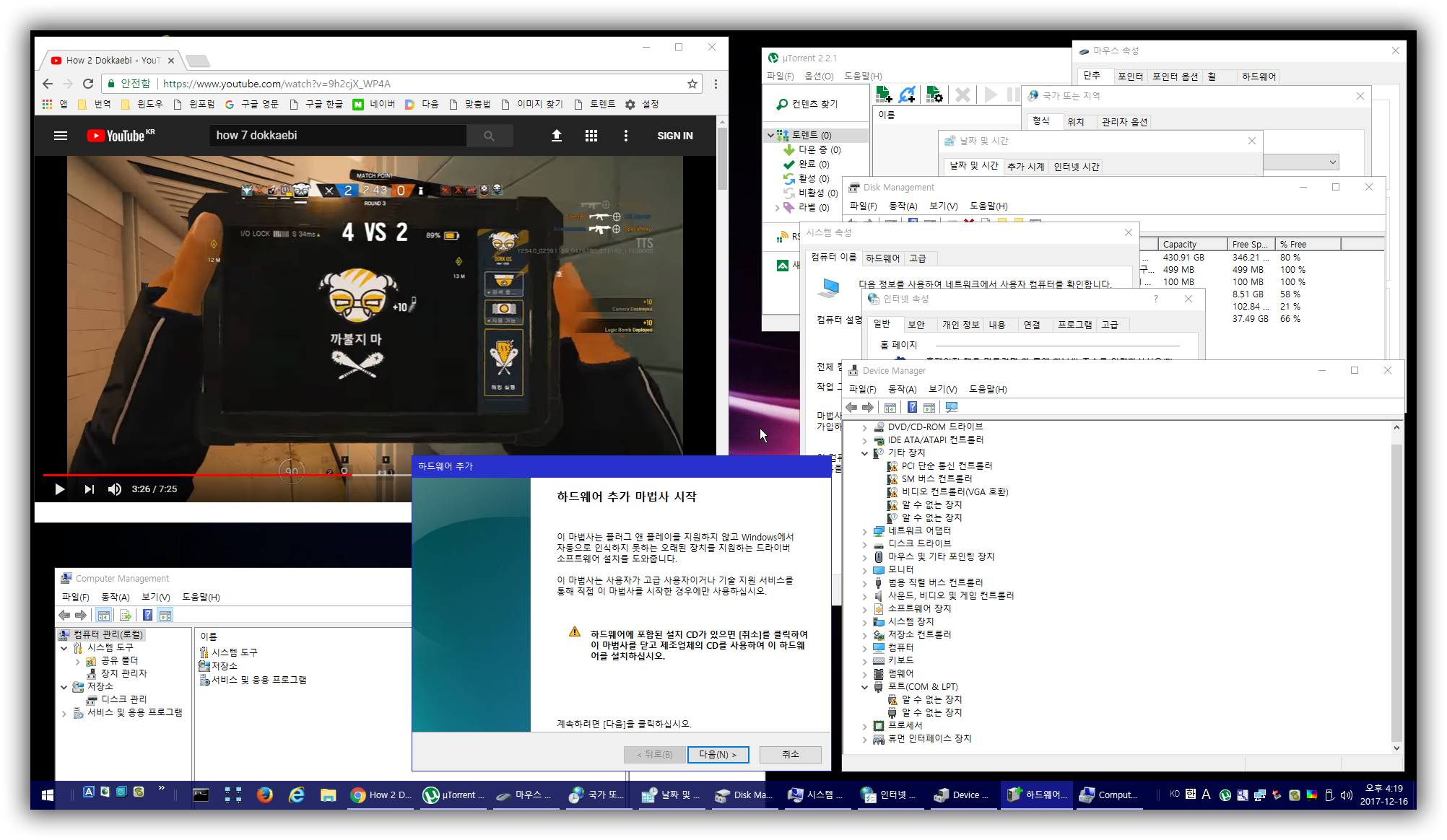Open the 네이버 bookmark in Chrome
The image size is (1447, 840).
[374, 104]
